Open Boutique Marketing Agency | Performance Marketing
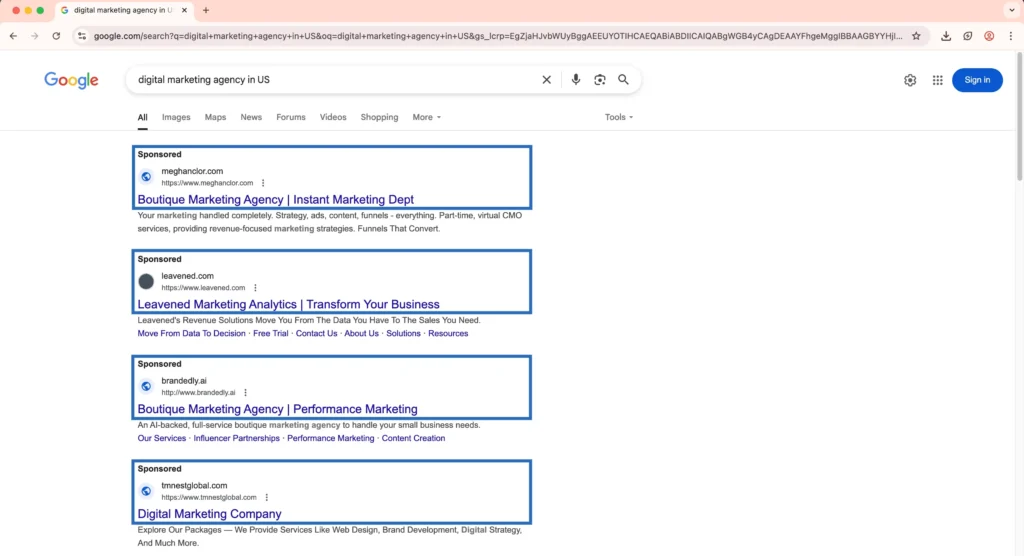Viewport: 1024px width, 556px height. coord(278,409)
